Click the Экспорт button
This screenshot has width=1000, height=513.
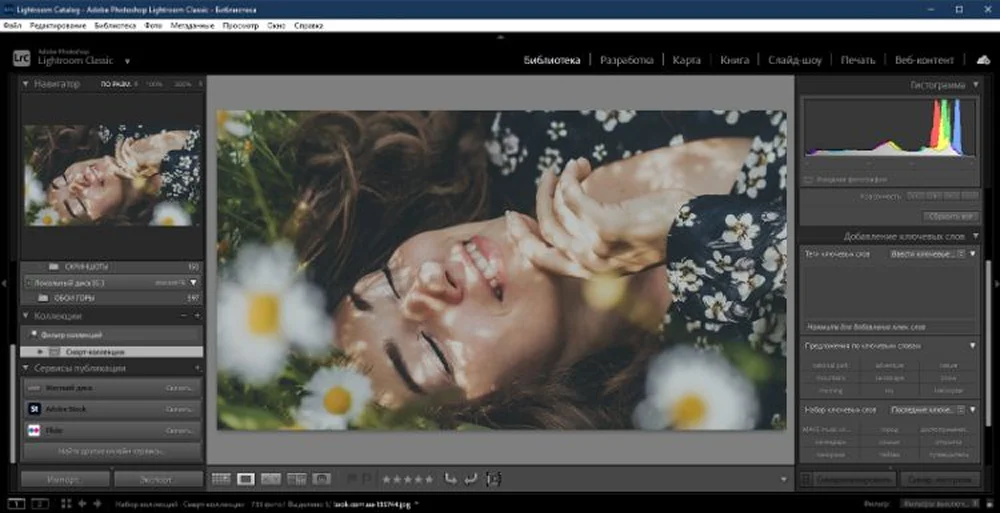tap(155, 479)
